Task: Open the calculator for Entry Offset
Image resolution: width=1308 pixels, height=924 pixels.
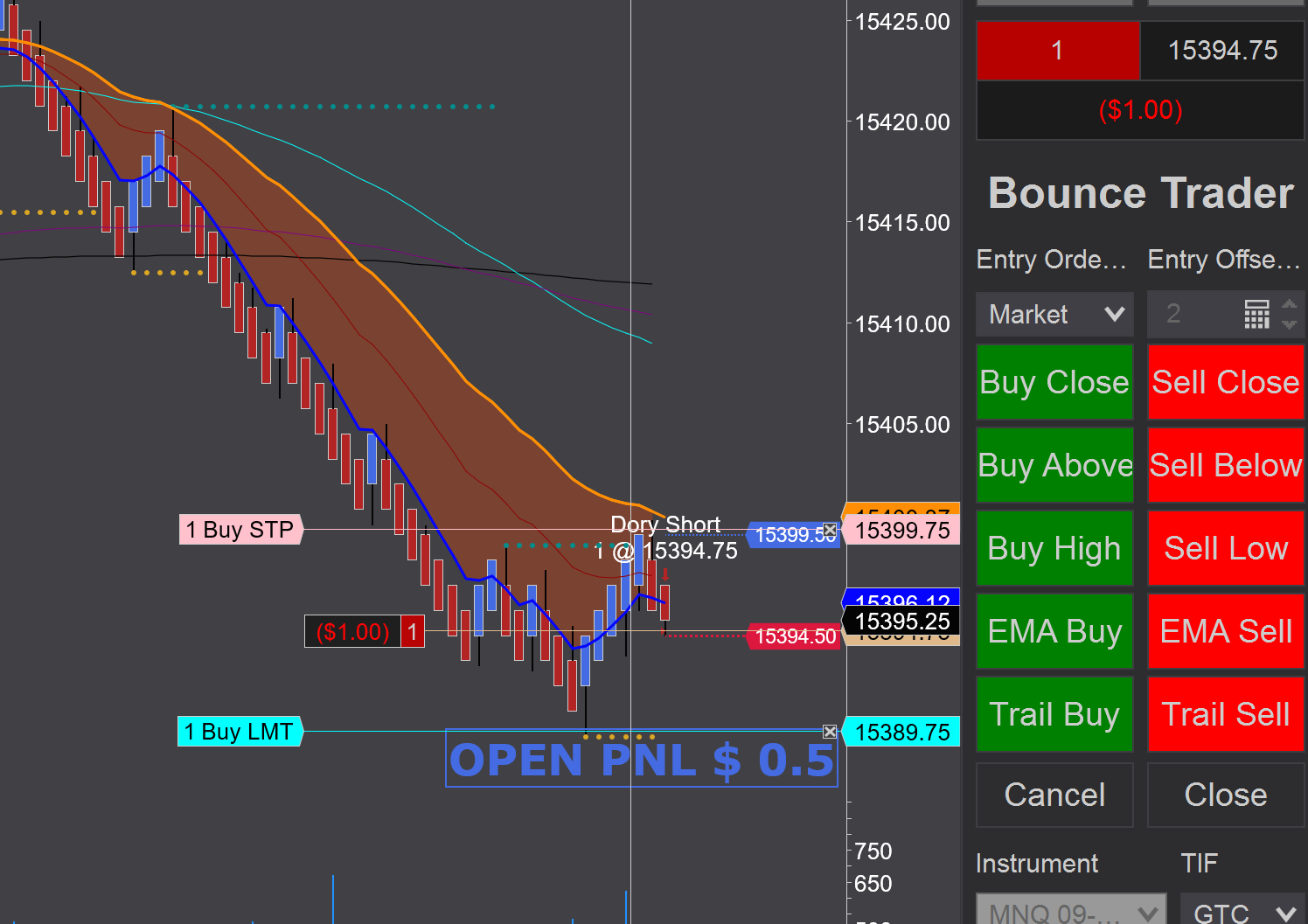Action: click(x=1257, y=314)
